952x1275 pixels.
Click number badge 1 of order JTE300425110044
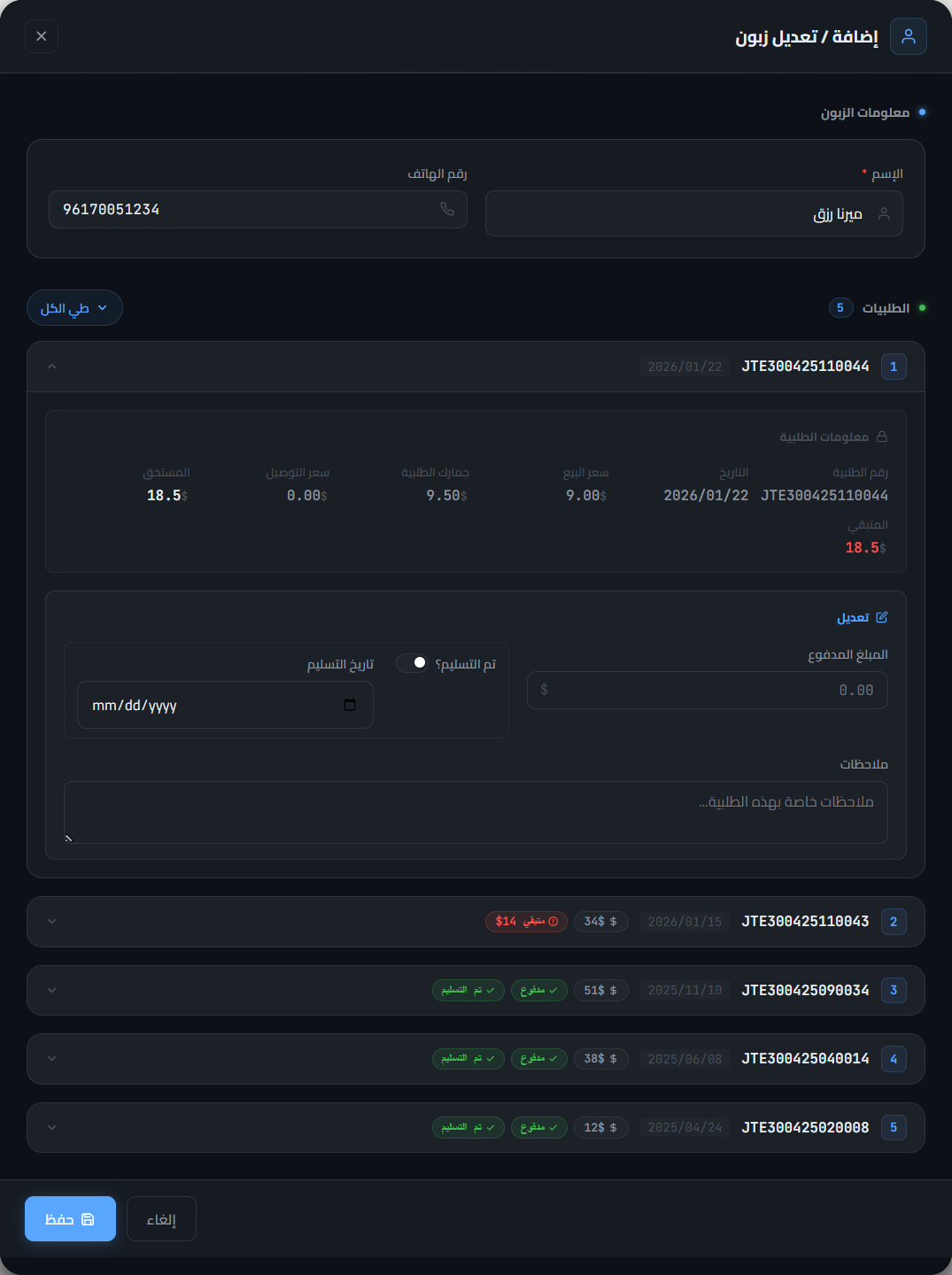point(894,367)
